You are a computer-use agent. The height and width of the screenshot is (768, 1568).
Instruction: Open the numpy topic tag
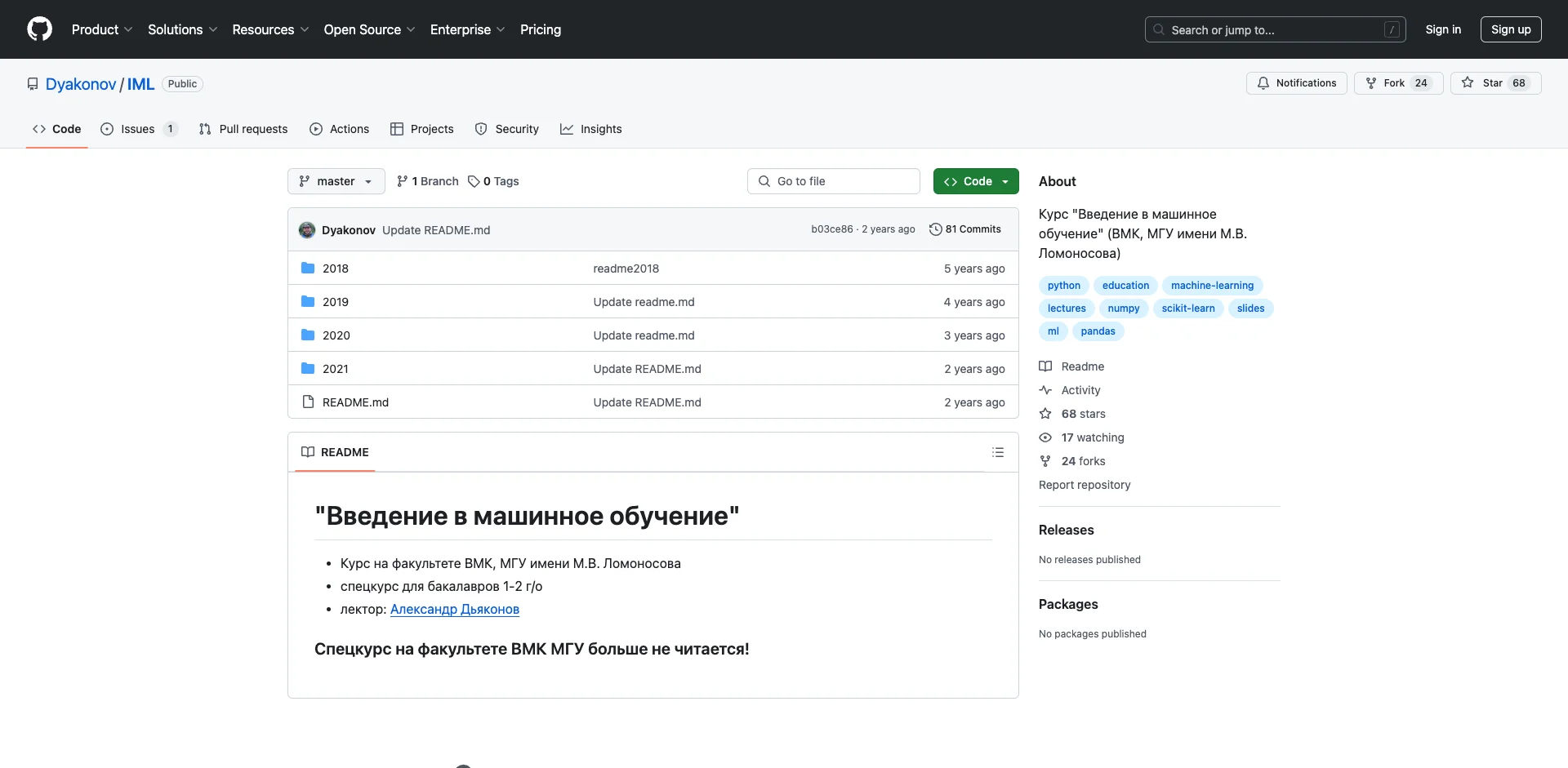[1124, 309]
